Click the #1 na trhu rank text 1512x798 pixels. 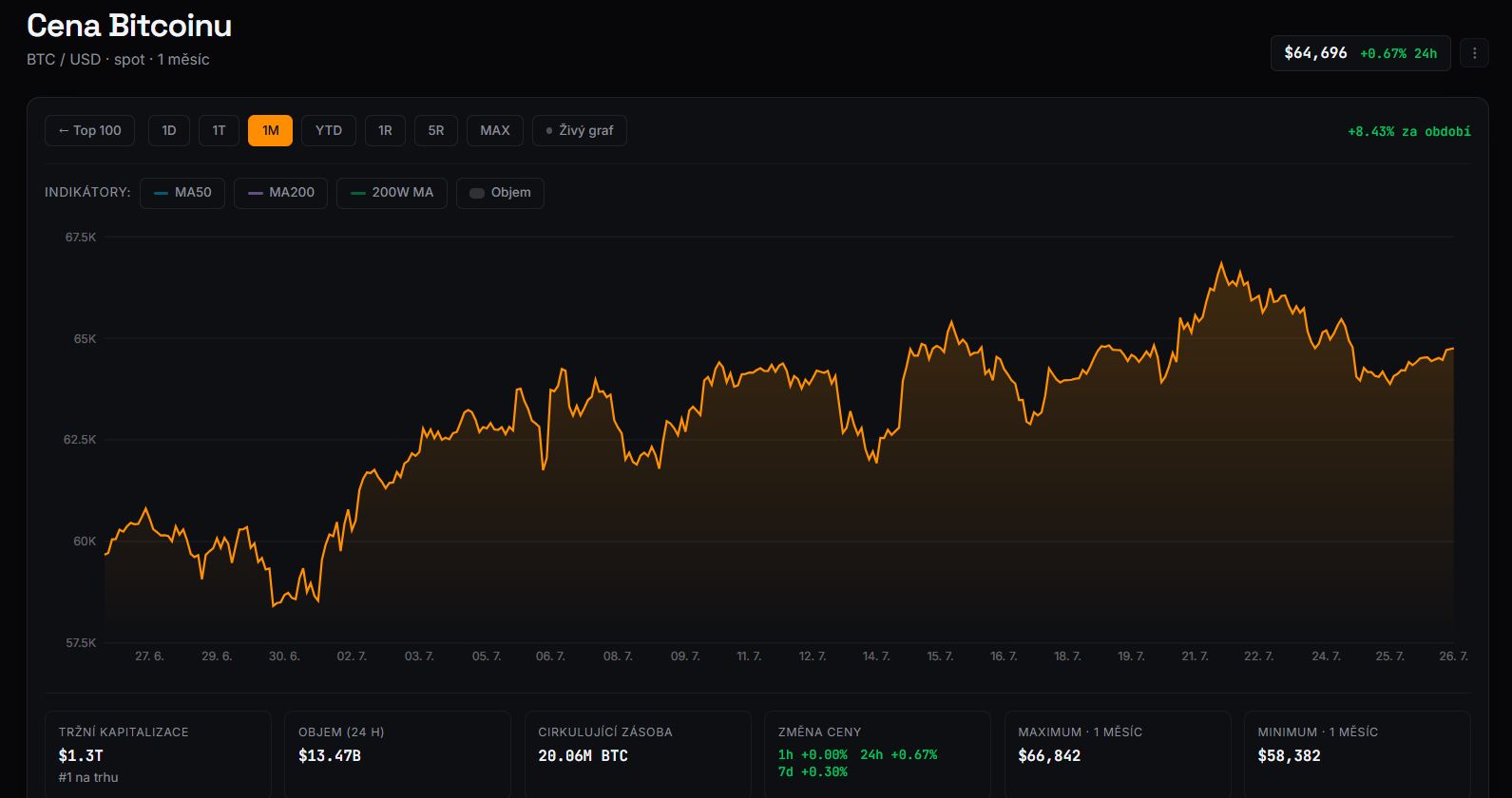88,778
